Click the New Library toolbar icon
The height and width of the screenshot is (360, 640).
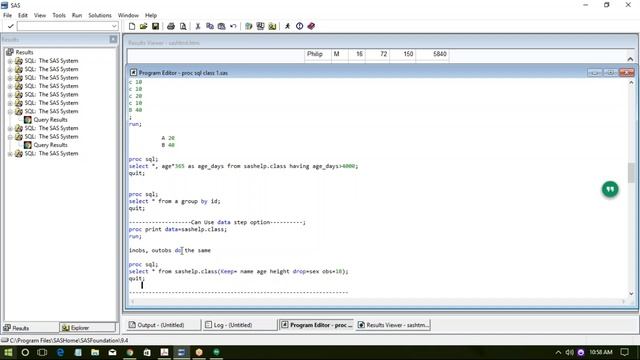click(248, 26)
